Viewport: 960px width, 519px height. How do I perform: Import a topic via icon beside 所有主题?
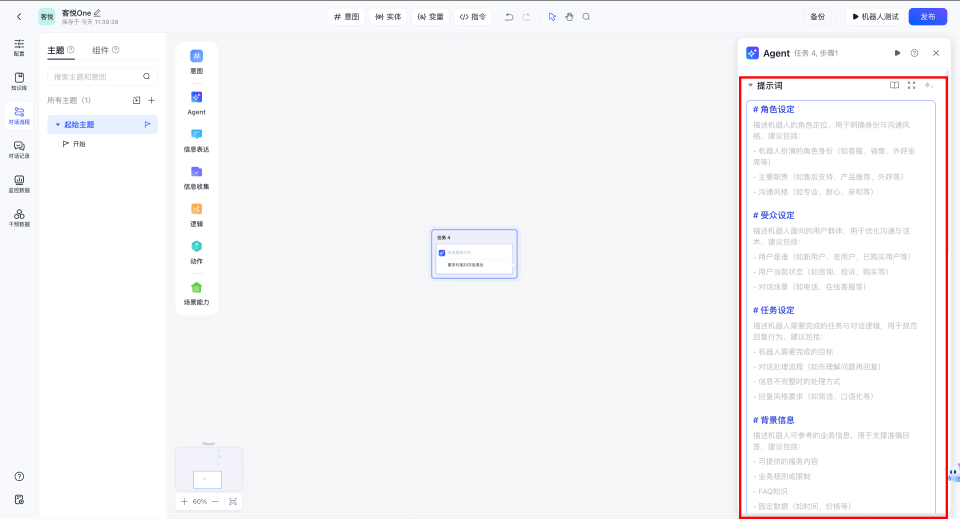pos(136,100)
